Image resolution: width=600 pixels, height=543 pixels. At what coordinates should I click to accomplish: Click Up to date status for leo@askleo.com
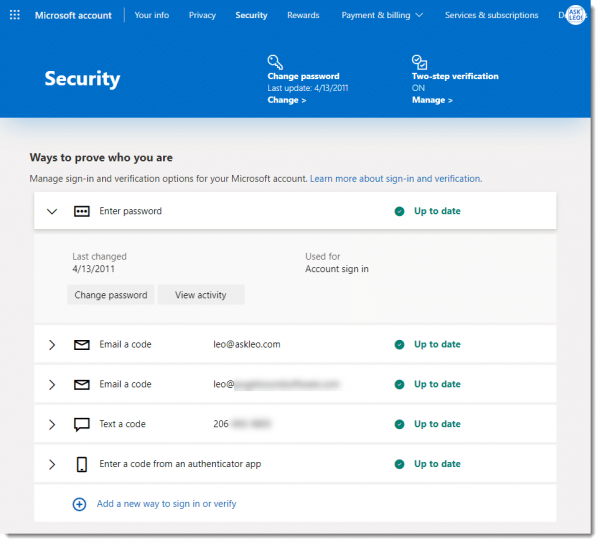[x=437, y=344]
